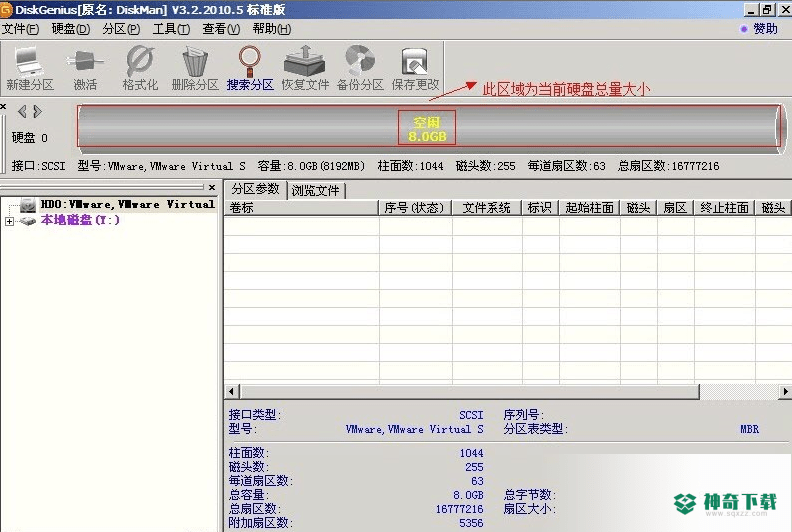The image size is (792, 532).
Task: Select the 空闲 8.0GB free space region
Action: pos(427,128)
